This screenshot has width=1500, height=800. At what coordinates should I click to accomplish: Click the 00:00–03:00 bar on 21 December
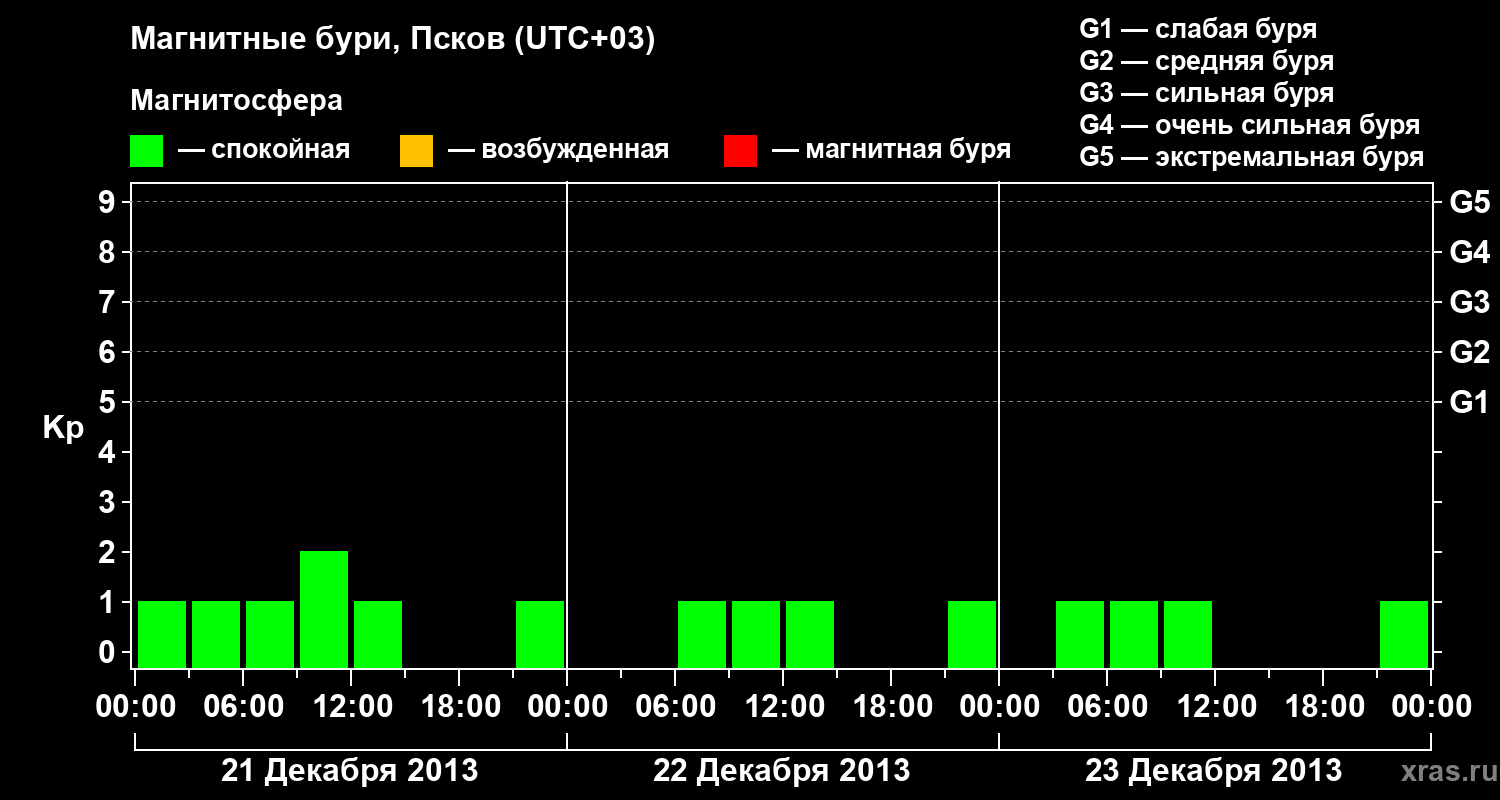[162, 634]
